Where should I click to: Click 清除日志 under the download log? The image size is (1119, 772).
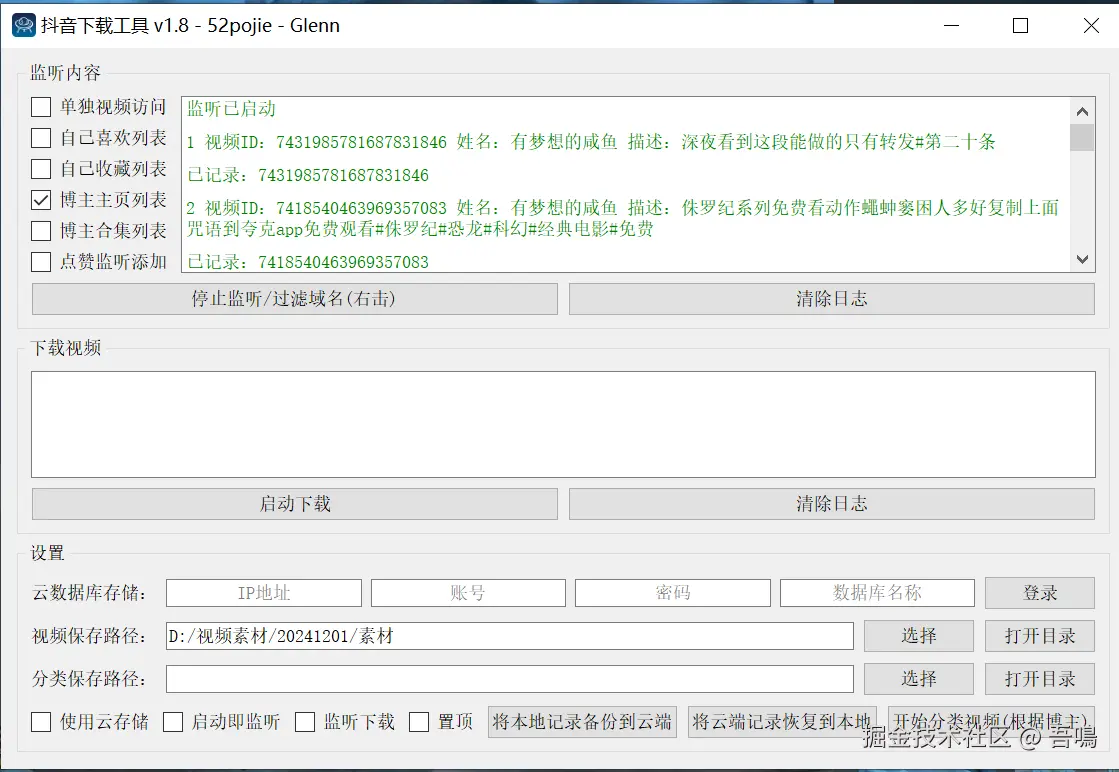click(831, 504)
